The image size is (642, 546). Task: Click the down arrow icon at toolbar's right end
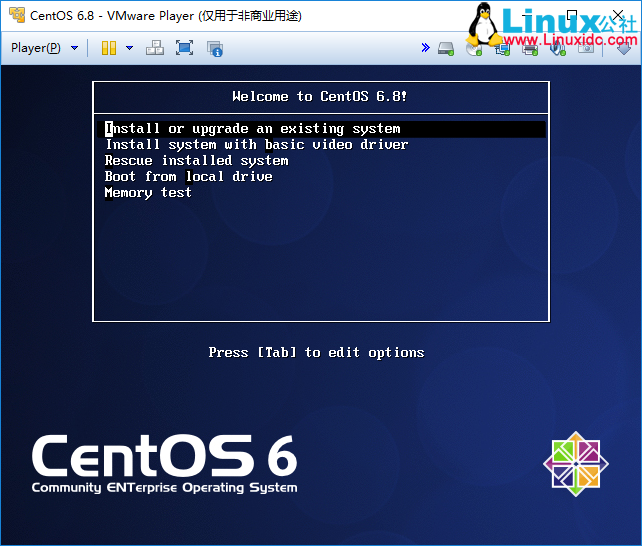(x=624, y=47)
